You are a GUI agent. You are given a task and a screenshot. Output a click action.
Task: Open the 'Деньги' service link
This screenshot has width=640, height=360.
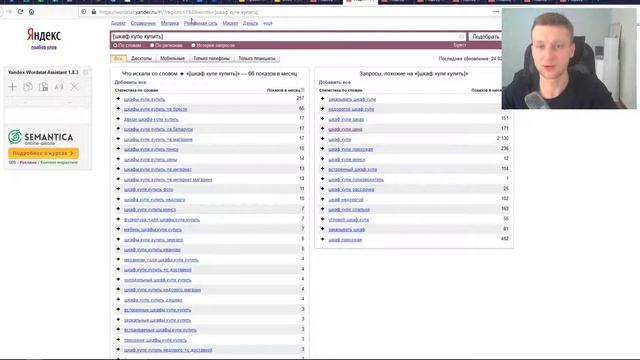point(250,23)
